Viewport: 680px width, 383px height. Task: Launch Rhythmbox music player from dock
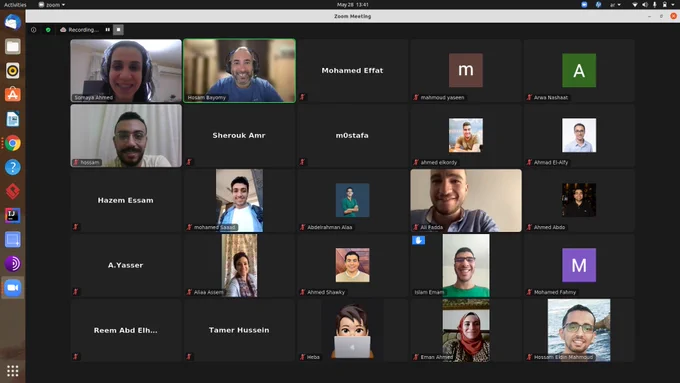tap(13, 71)
